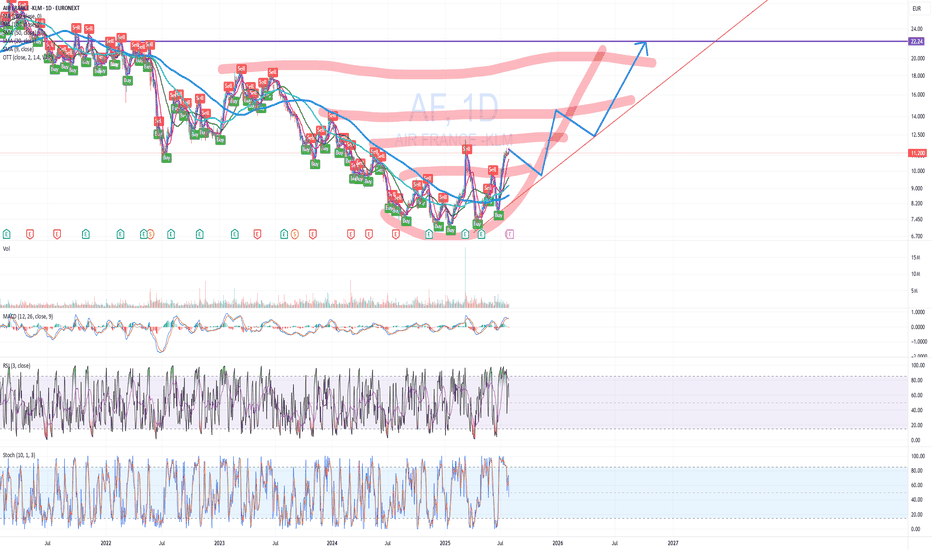Image resolution: width=932 pixels, height=550 pixels.
Task: Select the purple horizontal line at 22.24
Action: click(454, 42)
